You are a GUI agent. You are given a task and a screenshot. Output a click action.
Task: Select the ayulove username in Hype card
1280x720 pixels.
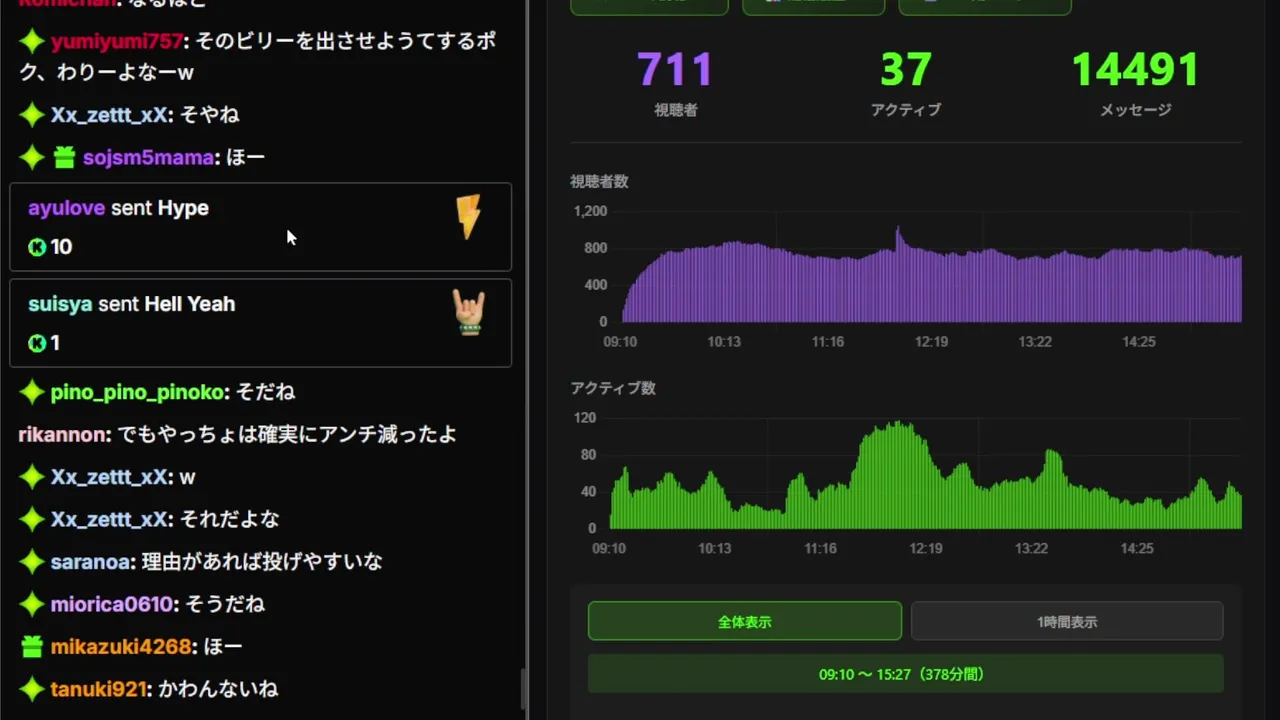[66, 208]
